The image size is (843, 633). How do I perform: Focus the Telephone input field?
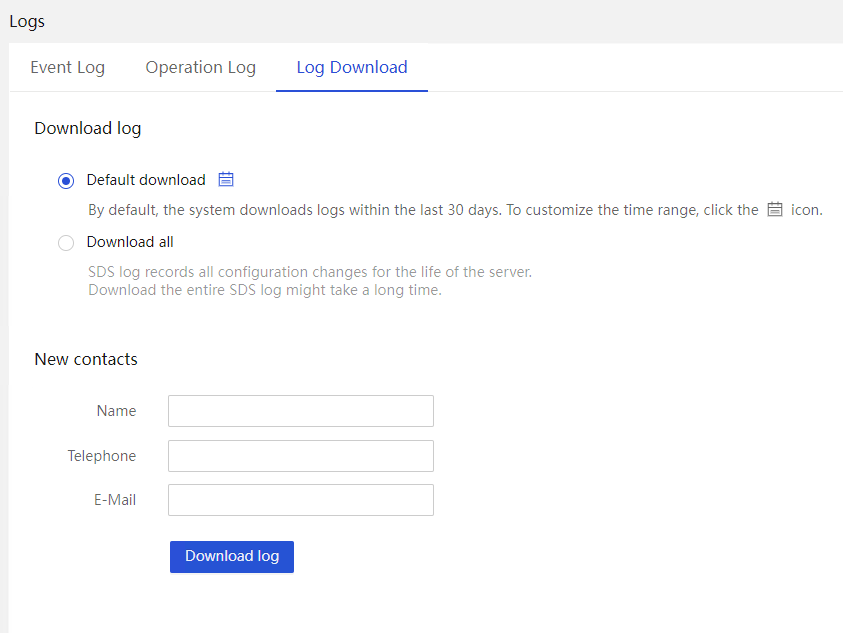tap(301, 456)
